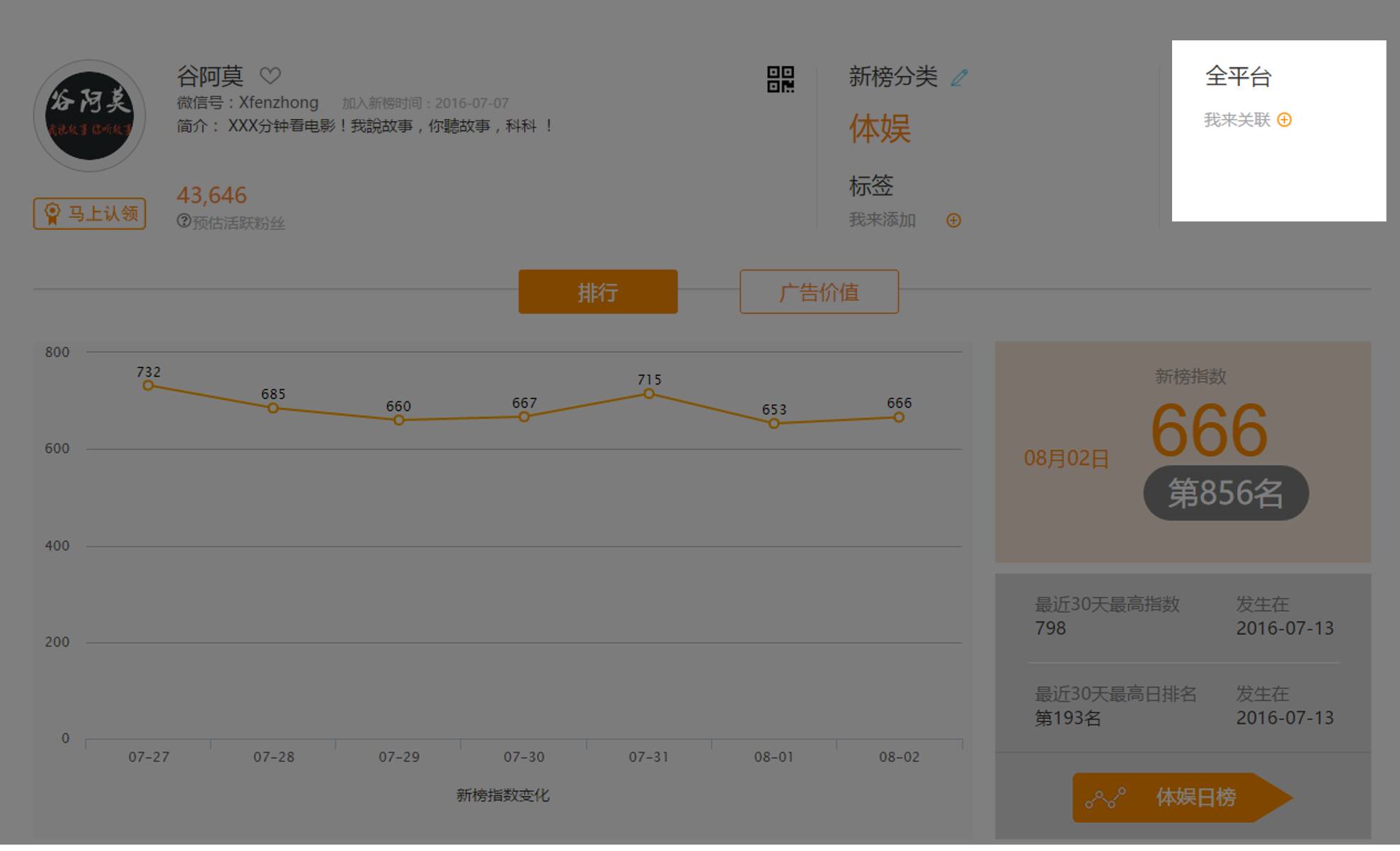This screenshot has height=851, width=1400.
Task: Click the 07-29 data point labeled 660
Action: coord(398,420)
